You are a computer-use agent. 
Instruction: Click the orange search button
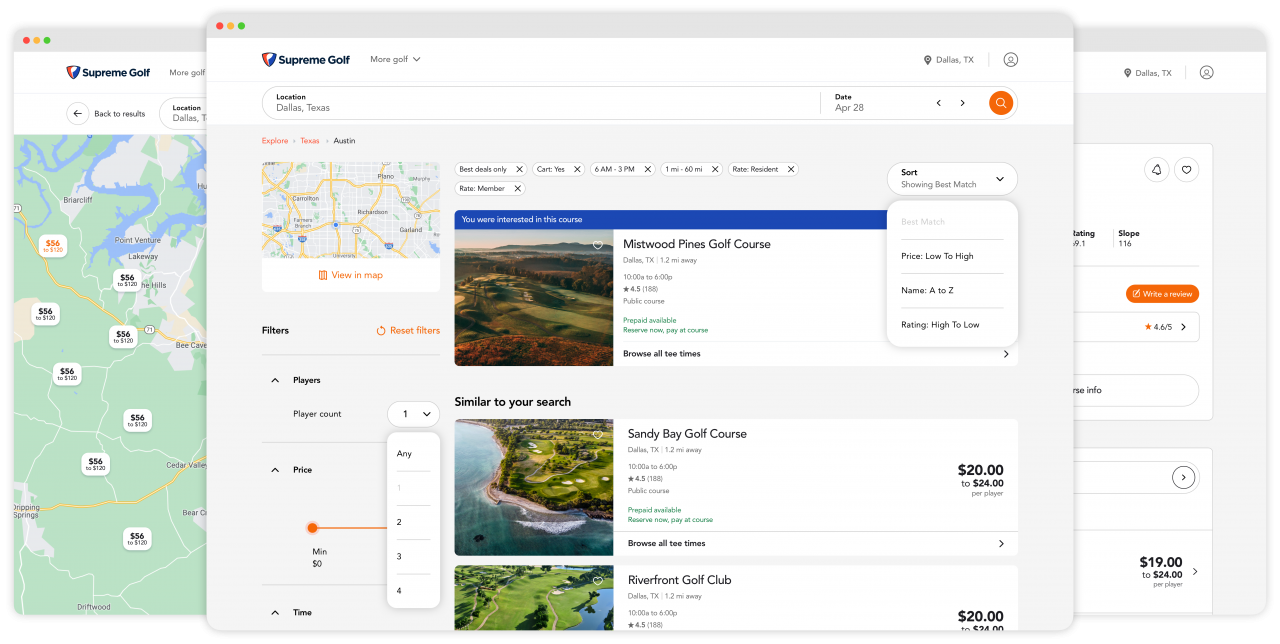[x=1001, y=103]
